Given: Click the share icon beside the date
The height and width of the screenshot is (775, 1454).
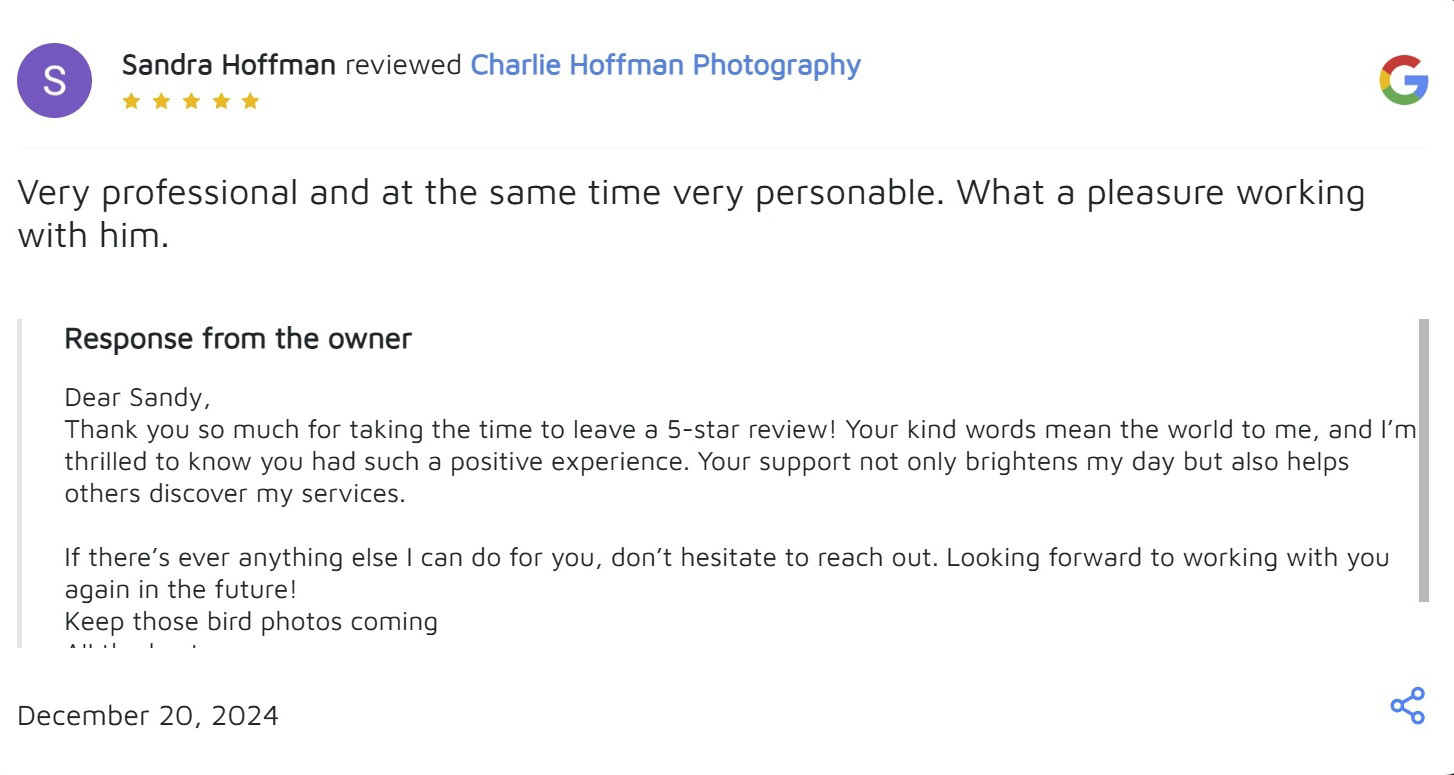Looking at the screenshot, I should point(1407,706).
